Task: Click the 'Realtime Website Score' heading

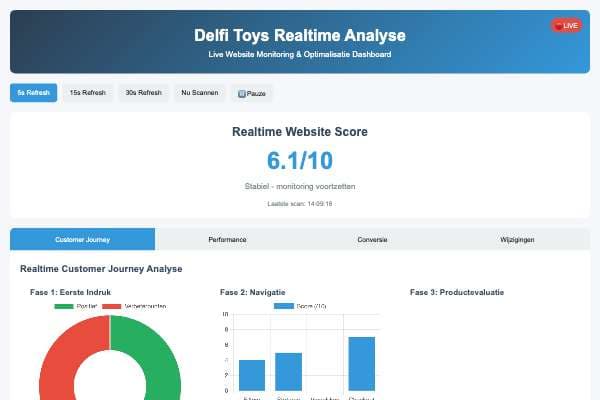Action: [300, 132]
